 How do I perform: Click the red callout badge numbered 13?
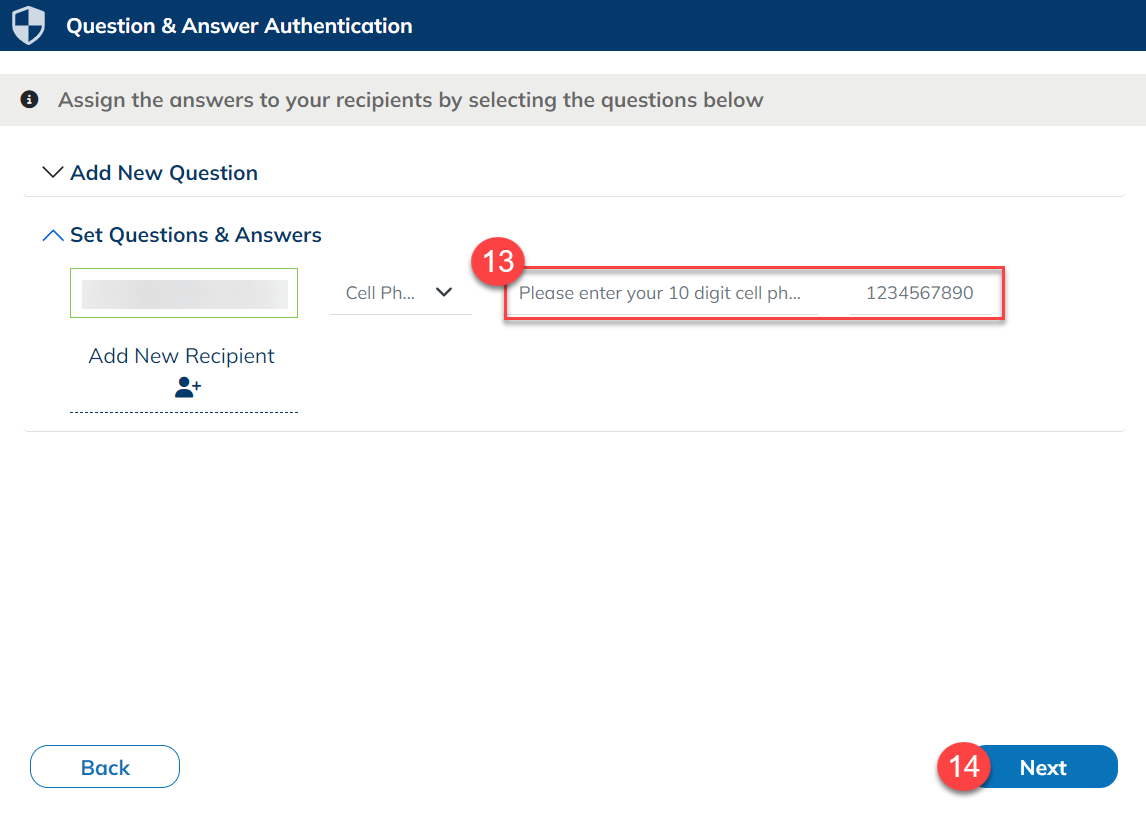click(x=497, y=261)
